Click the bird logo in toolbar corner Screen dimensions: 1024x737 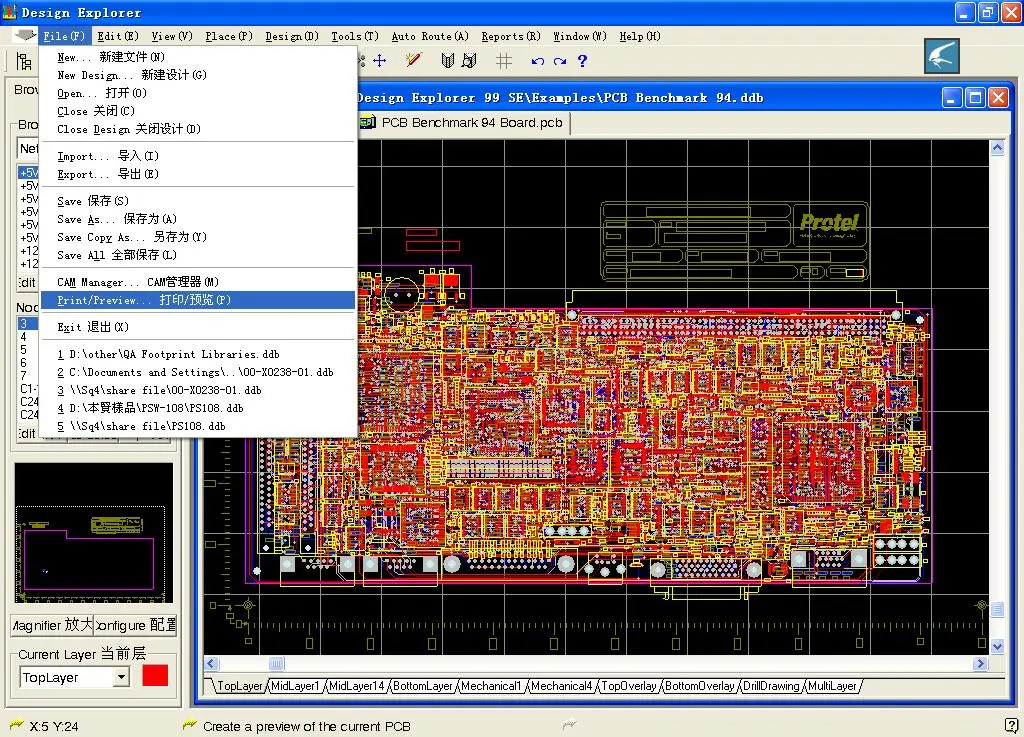click(x=942, y=56)
